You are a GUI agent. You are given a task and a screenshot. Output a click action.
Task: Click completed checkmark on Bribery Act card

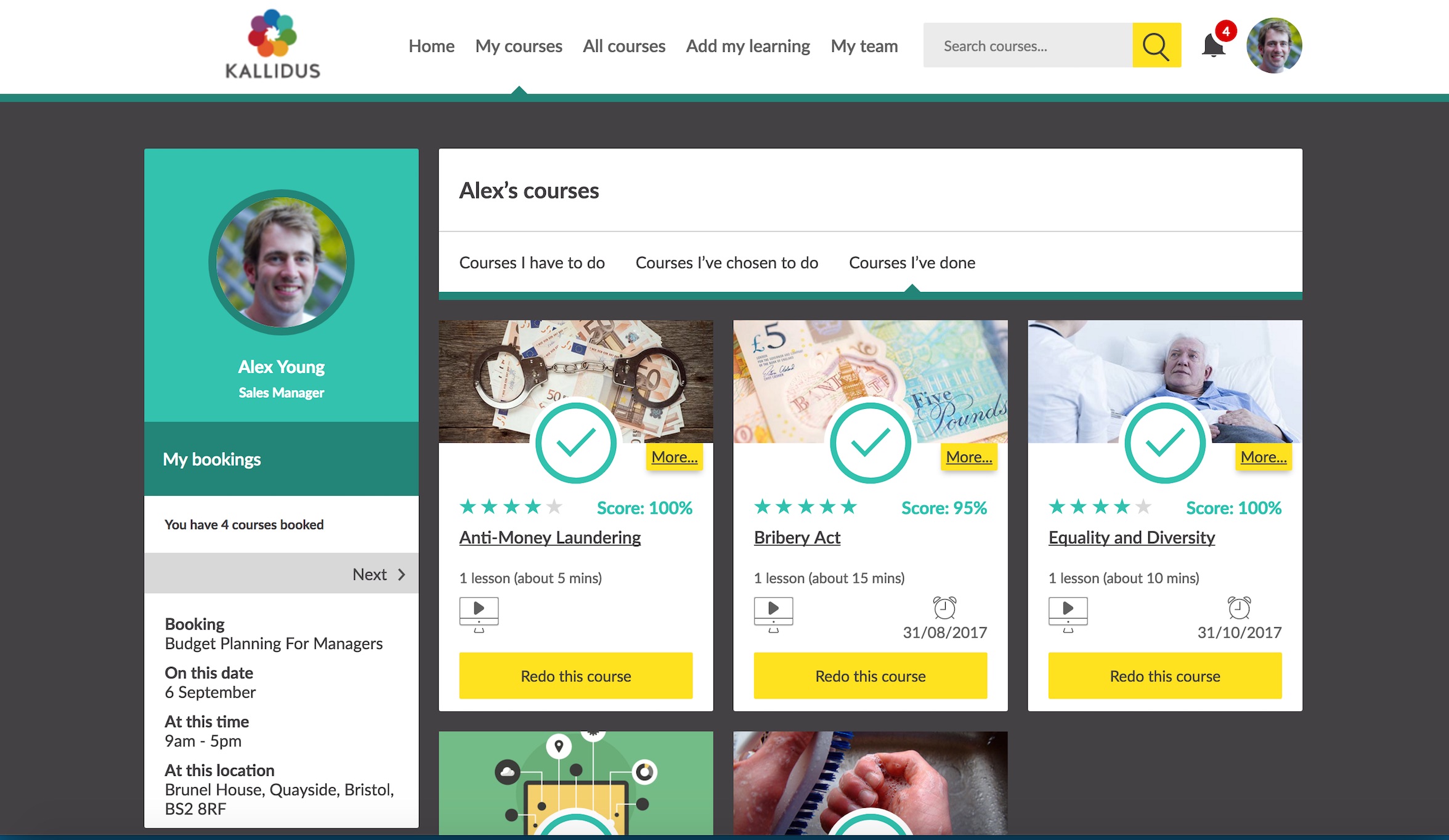[x=870, y=442]
